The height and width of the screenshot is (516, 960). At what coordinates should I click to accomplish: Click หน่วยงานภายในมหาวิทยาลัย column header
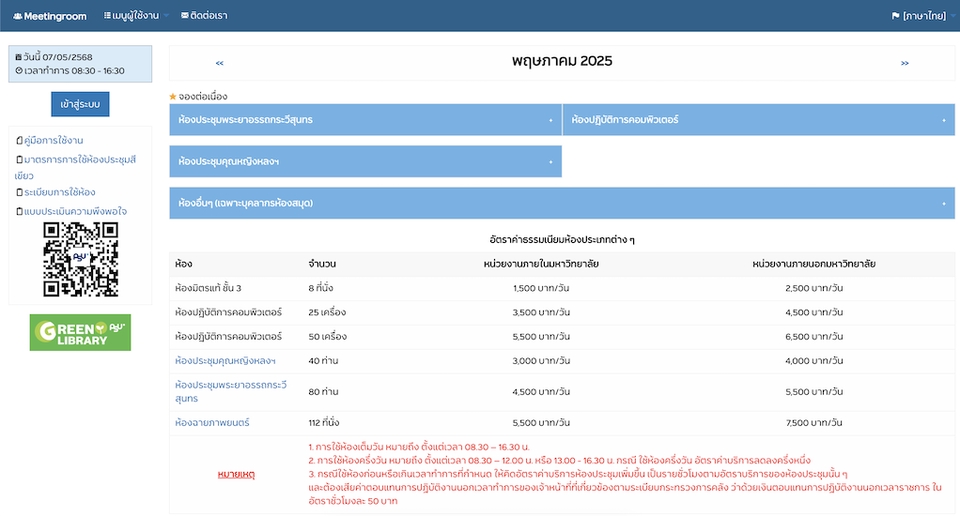click(541, 264)
